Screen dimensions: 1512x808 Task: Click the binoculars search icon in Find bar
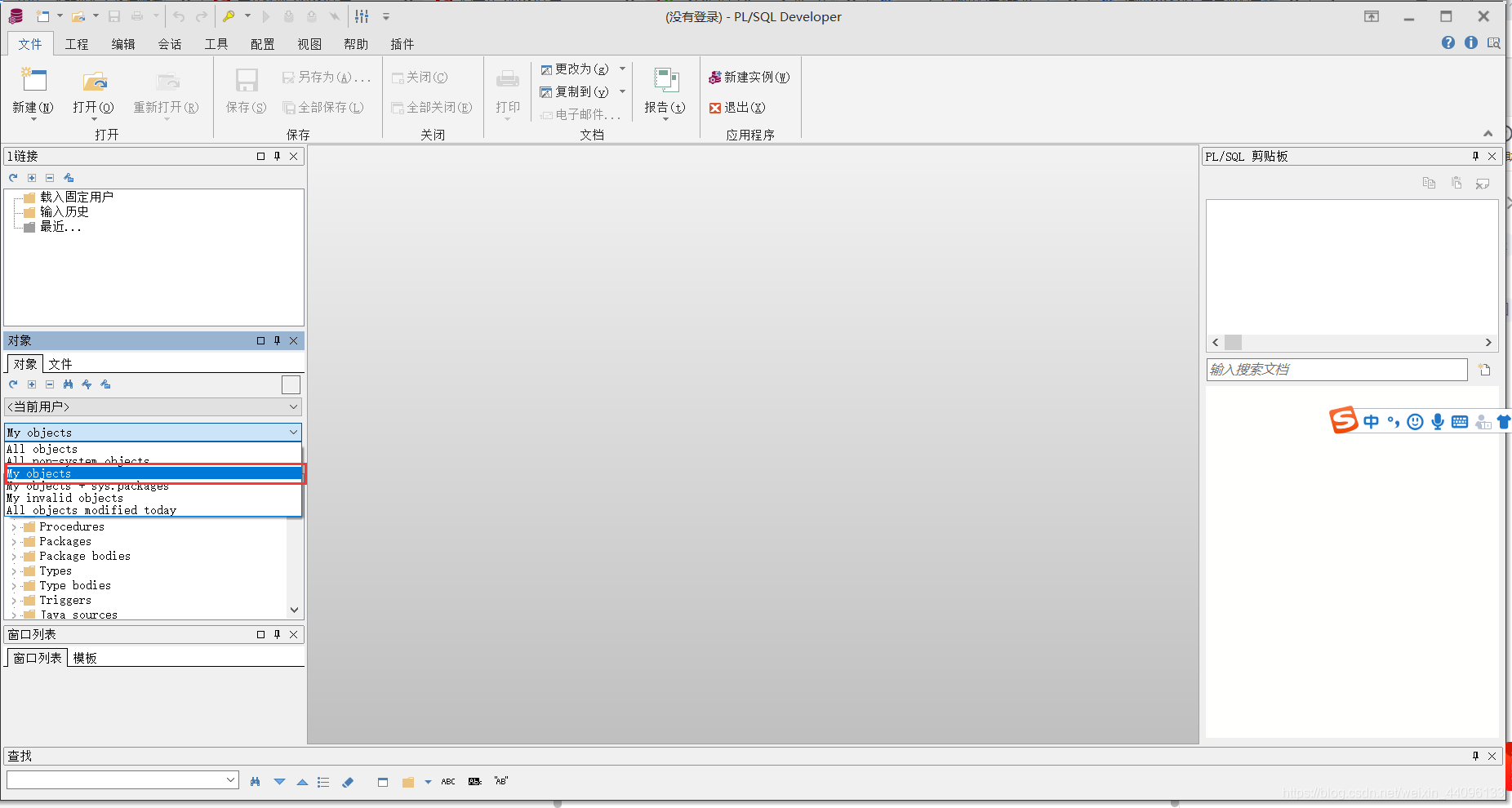[x=256, y=782]
